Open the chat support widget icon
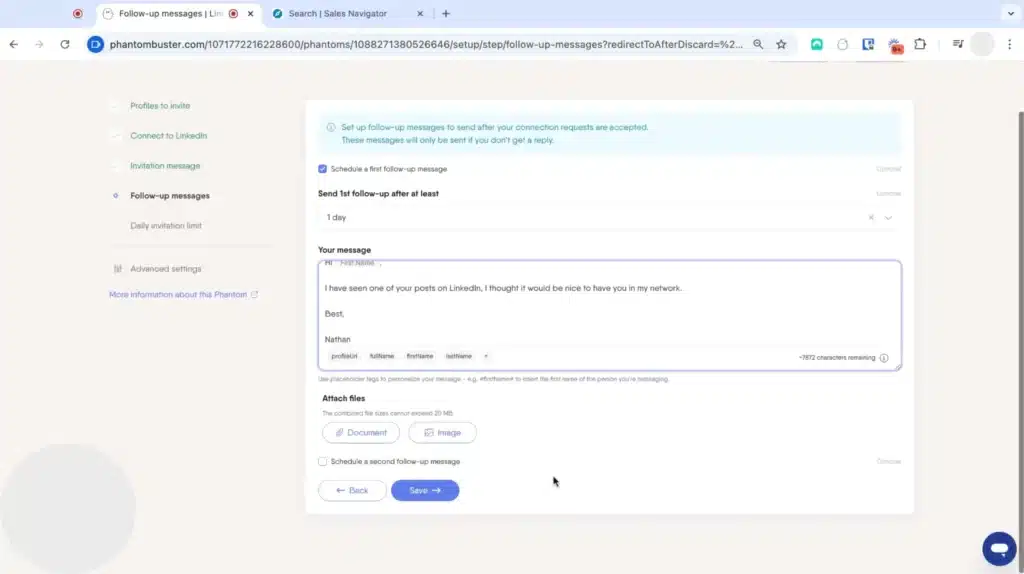The height and width of the screenshot is (574, 1024). click(998, 548)
